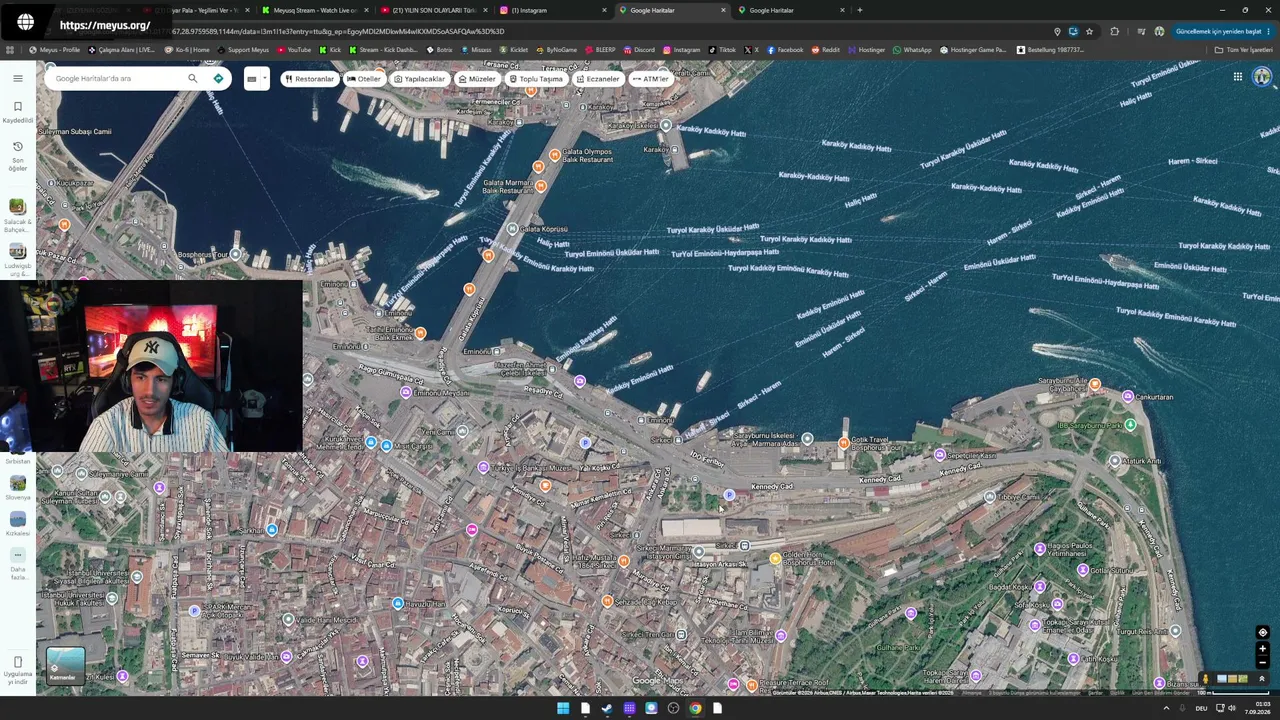This screenshot has width=1280, height=720.
Task: Open the Google apps grid icon
Action: [1237, 77]
